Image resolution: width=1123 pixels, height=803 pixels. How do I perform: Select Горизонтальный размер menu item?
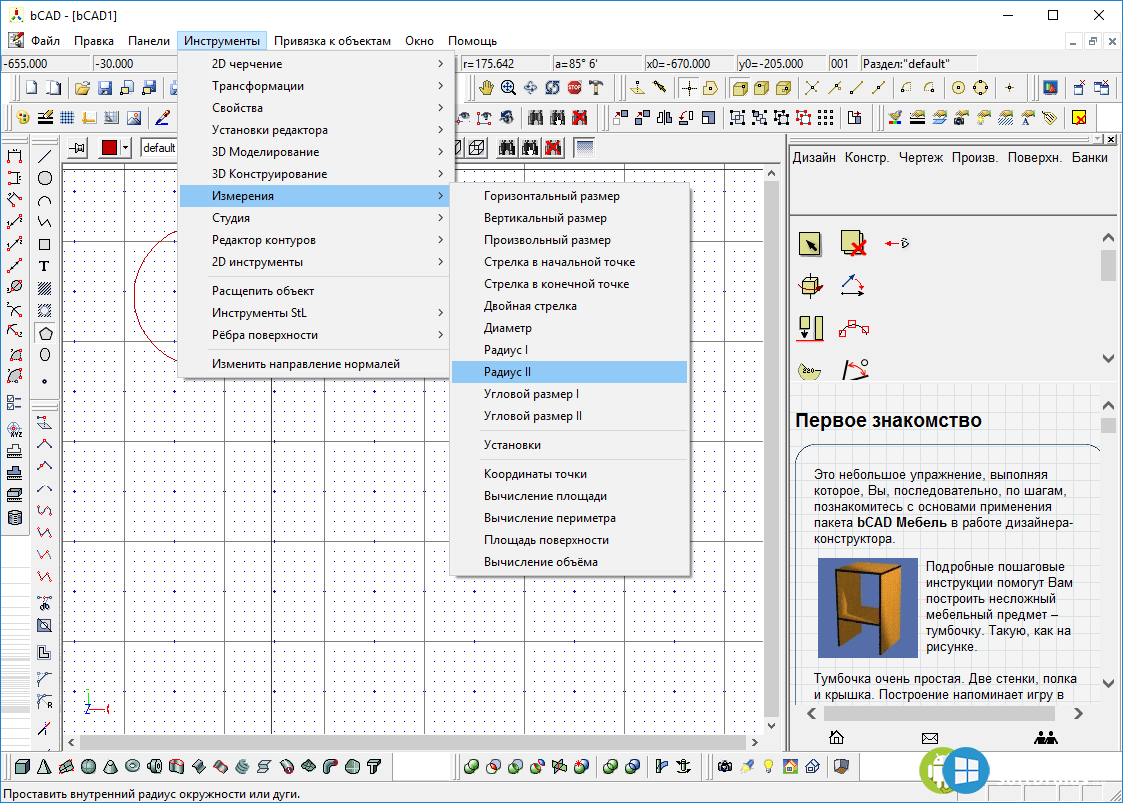coord(569,196)
